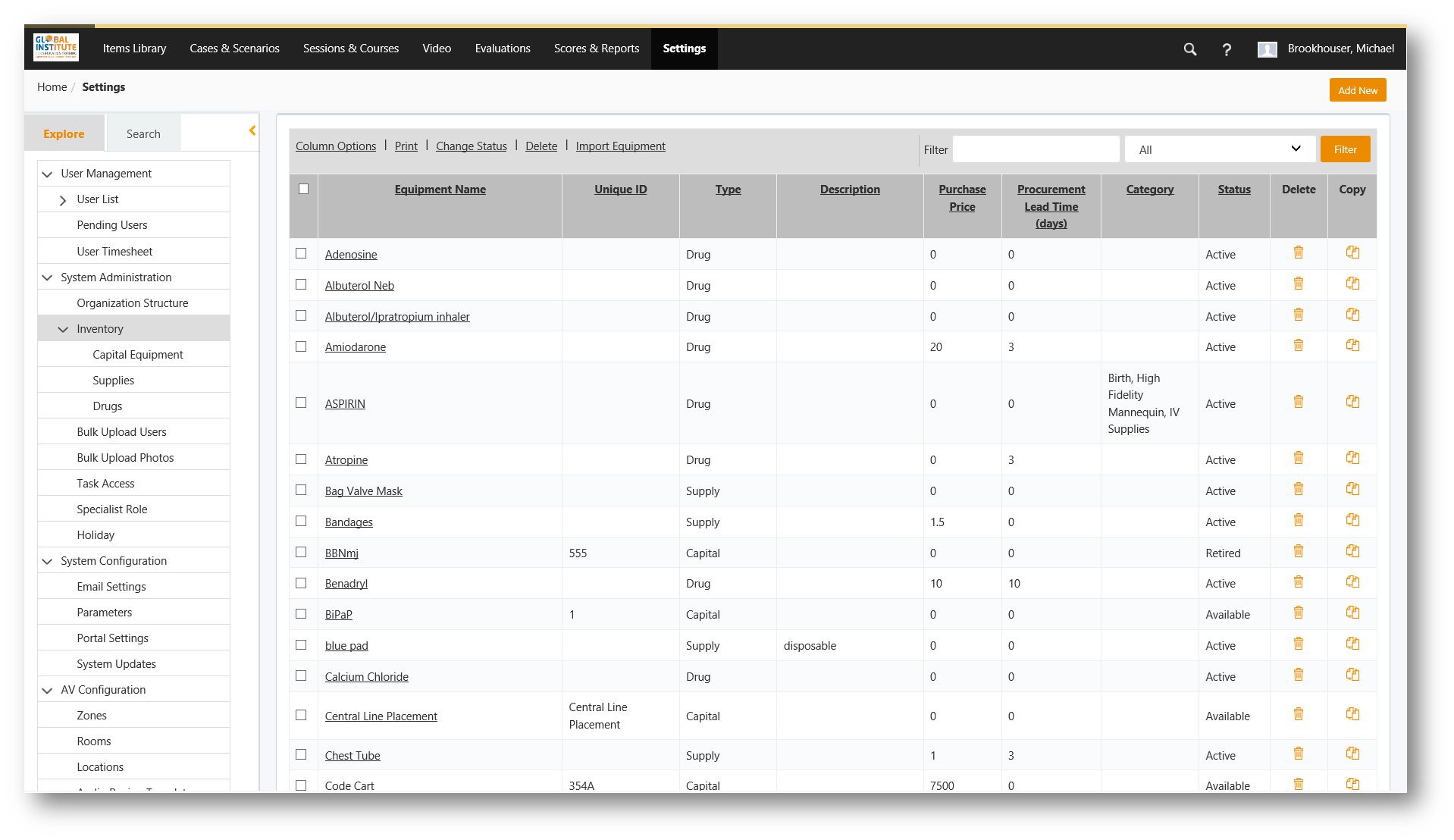This screenshot has width=1454, height=840.
Task: Switch to the Search tab
Action: click(x=143, y=134)
